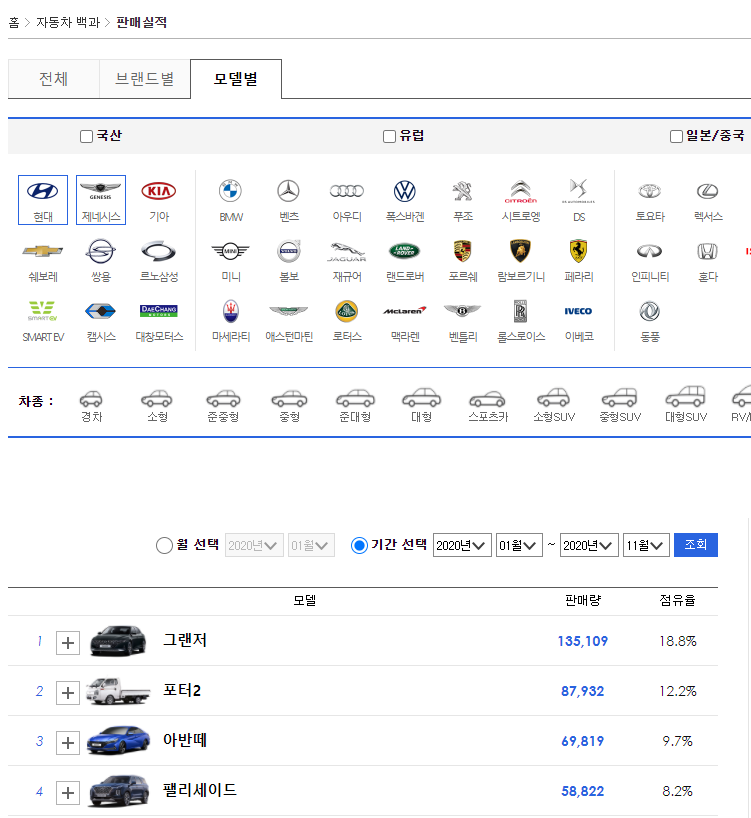Open the 그랜저 model link
Viewport: 751px width, 818px height.
185,640
